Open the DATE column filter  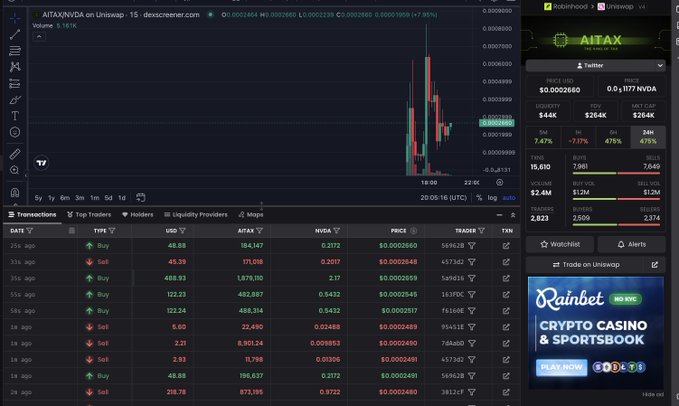pos(29,231)
